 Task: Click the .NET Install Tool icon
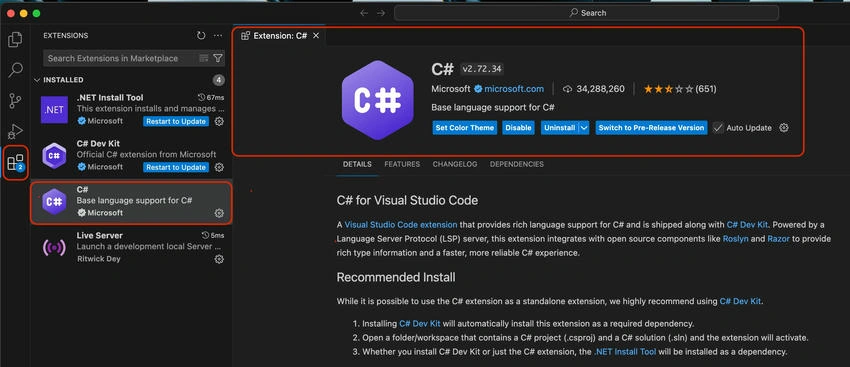54,110
